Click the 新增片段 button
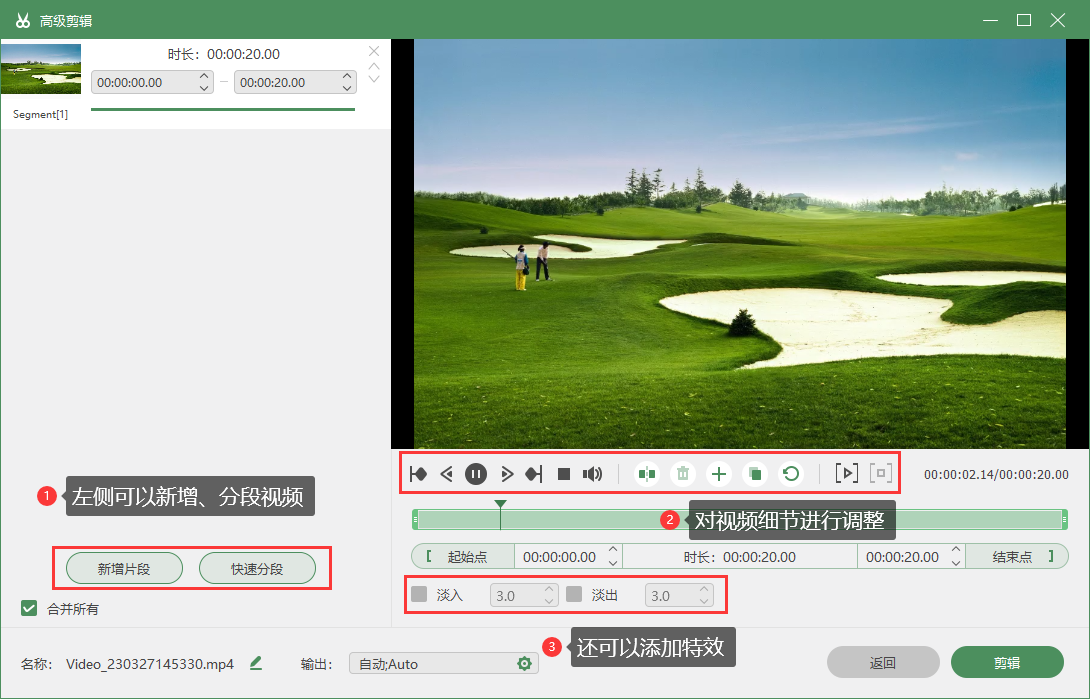Viewport: 1090px width, 699px height. point(124,569)
